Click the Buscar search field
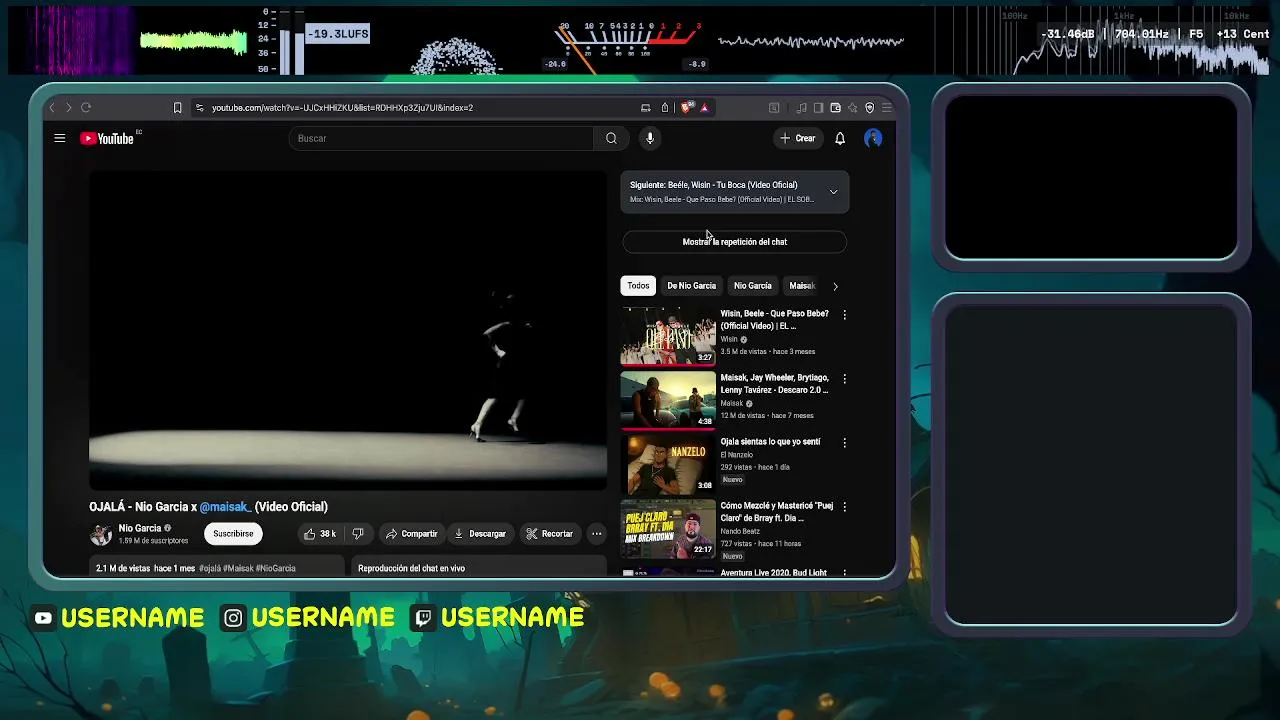This screenshot has height=720, width=1280. pyautogui.click(x=441, y=138)
